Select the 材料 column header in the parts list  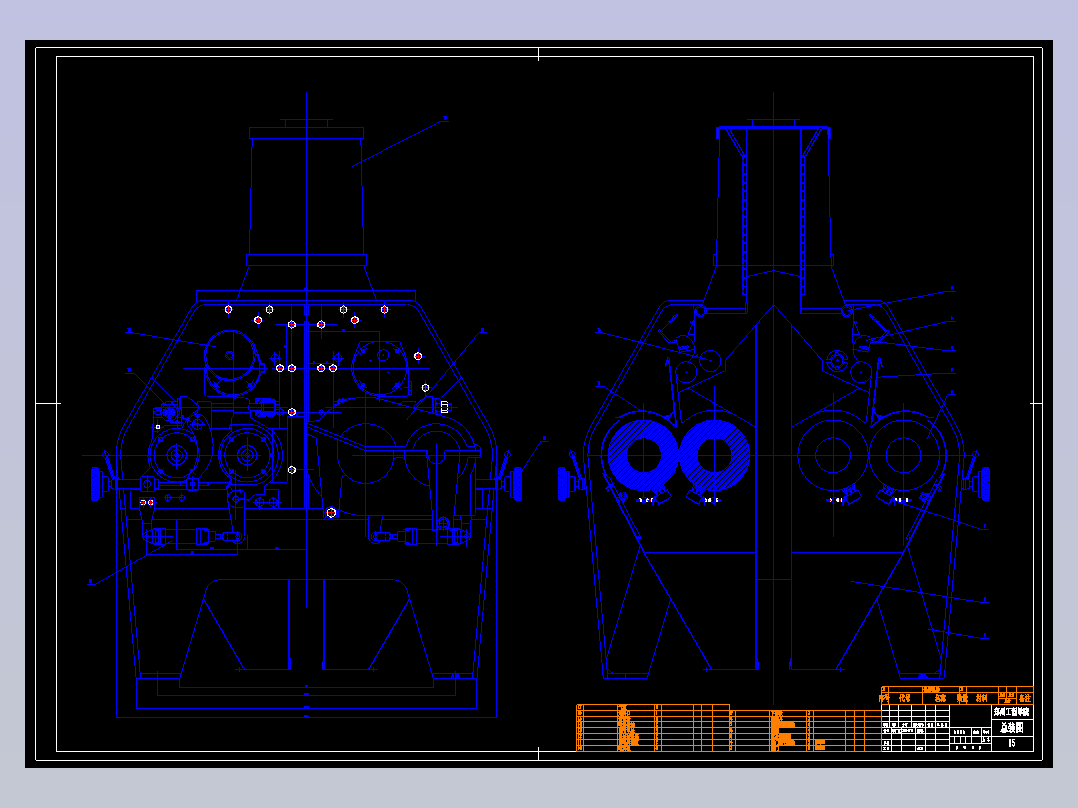point(982,698)
